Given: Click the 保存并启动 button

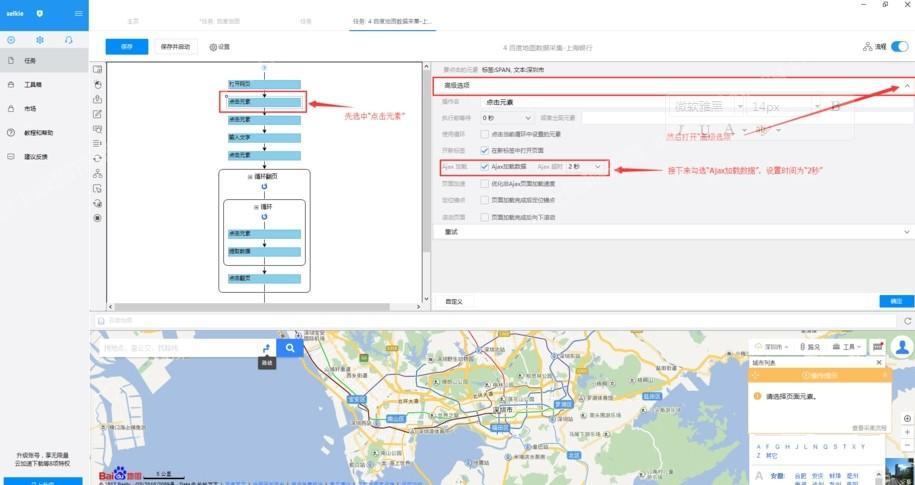Looking at the screenshot, I should tap(176, 47).
